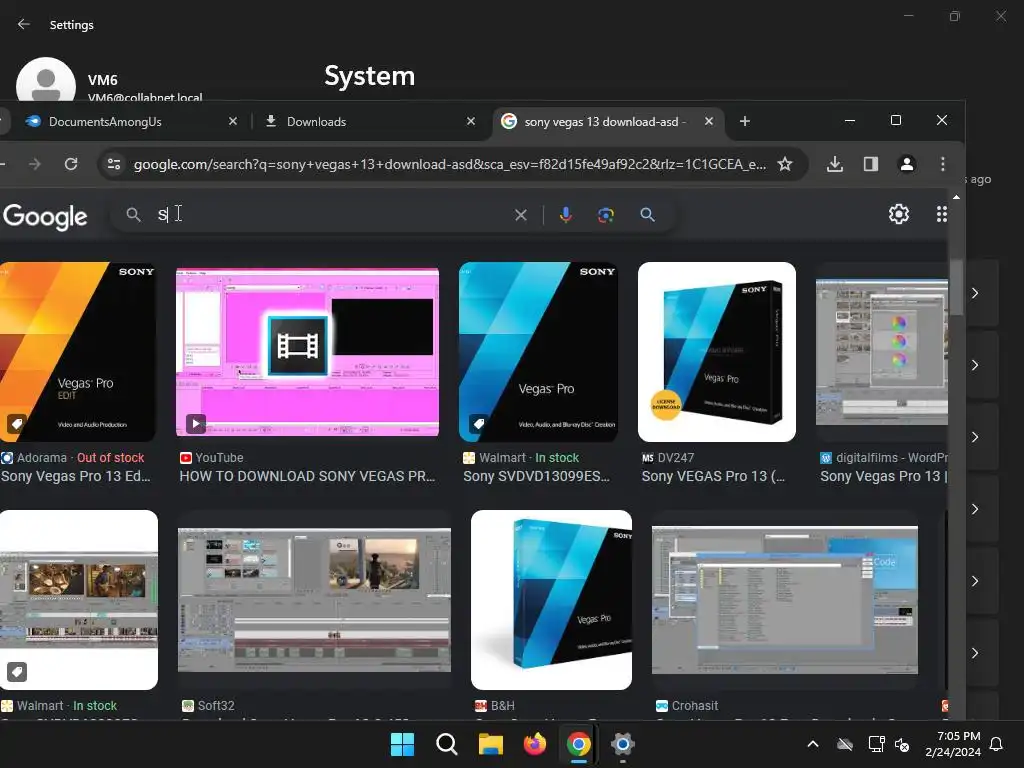The height and width of the screenshot is (768, 1024).
Task: Go to Google home via logo
Action: pos(44,216)
